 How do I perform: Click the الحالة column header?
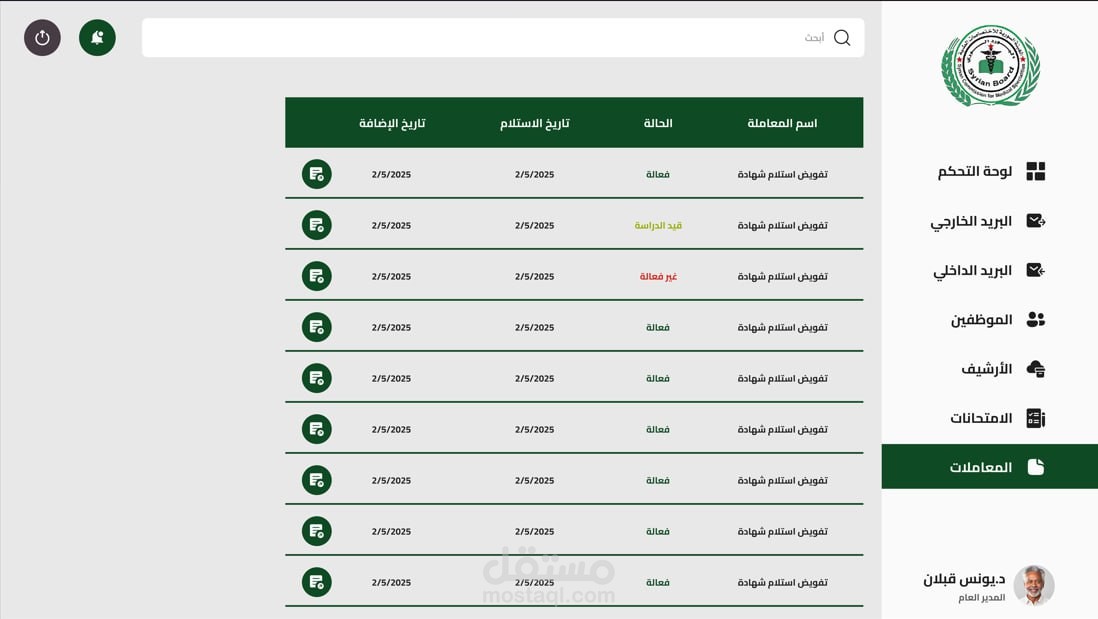pos(657,123)
